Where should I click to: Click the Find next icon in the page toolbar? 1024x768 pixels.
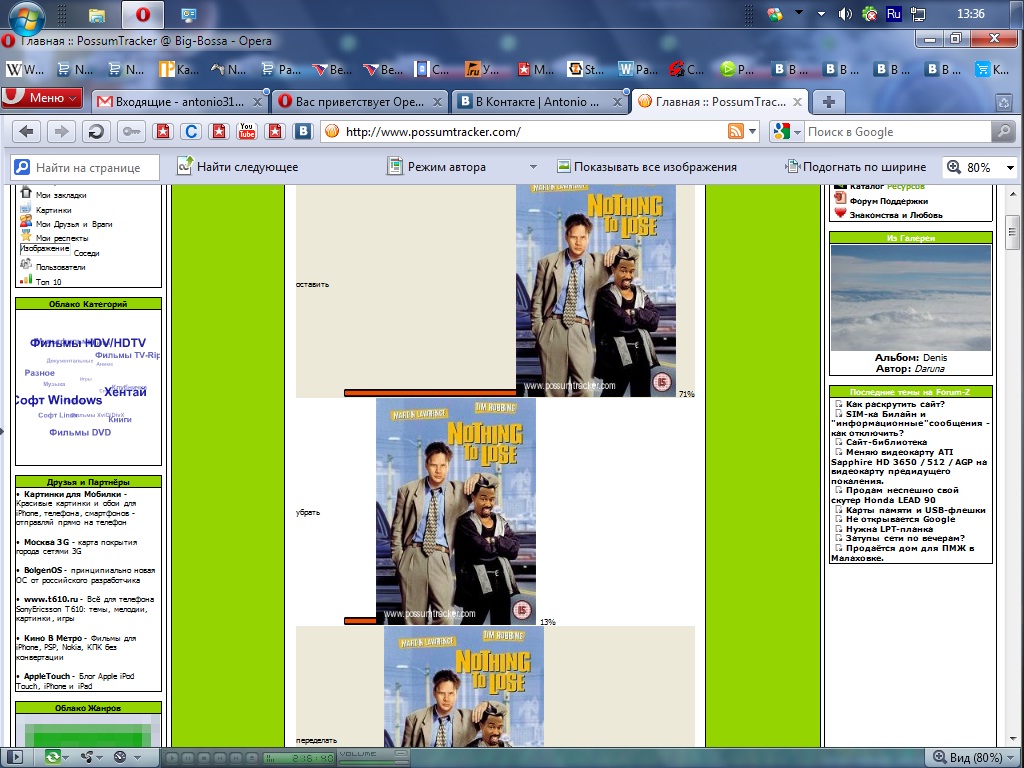(186, 166)
